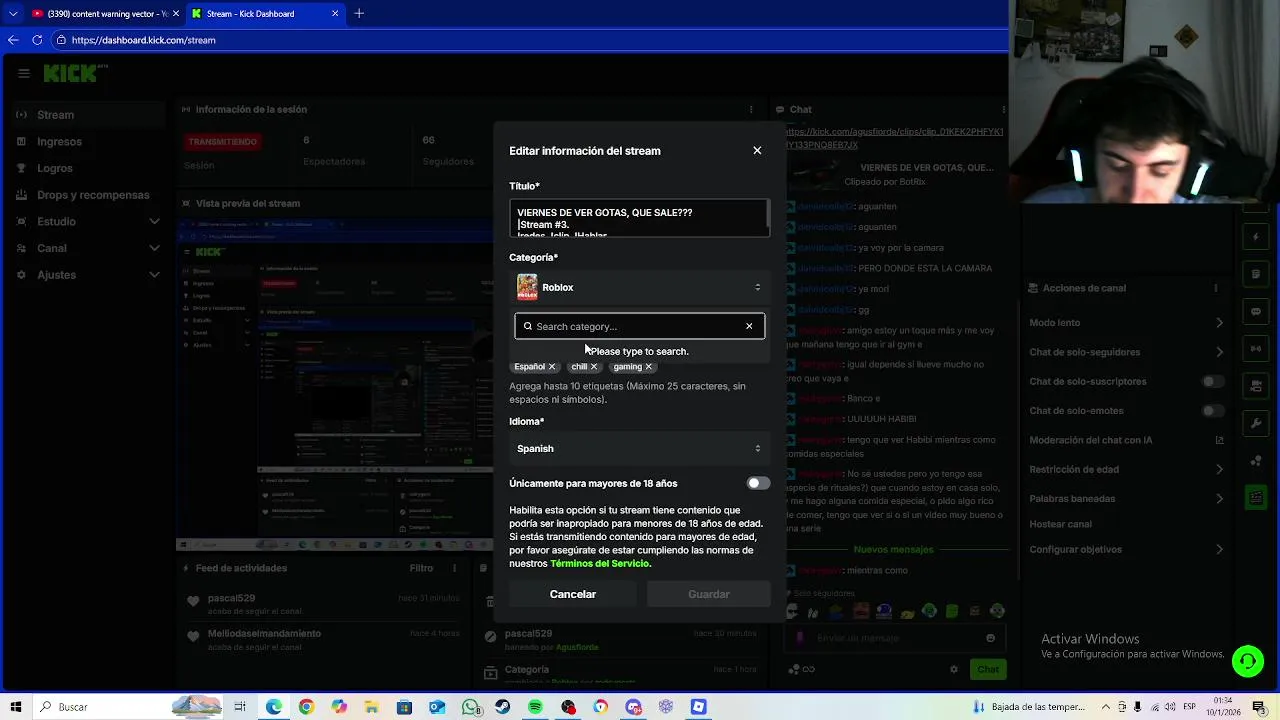The width and height of the screenshot is (1280, 720).
Task: Close the Editar información del stream dialog
Action: (757, 151)
